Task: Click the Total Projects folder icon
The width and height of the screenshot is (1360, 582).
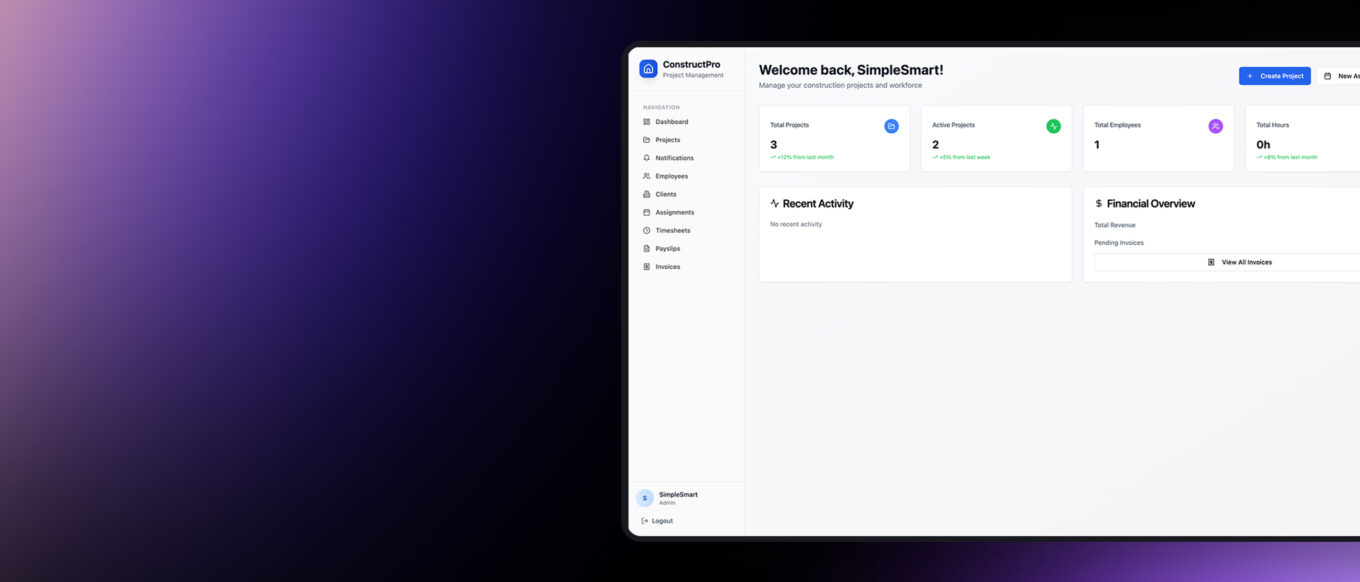Action: [891, 126]
